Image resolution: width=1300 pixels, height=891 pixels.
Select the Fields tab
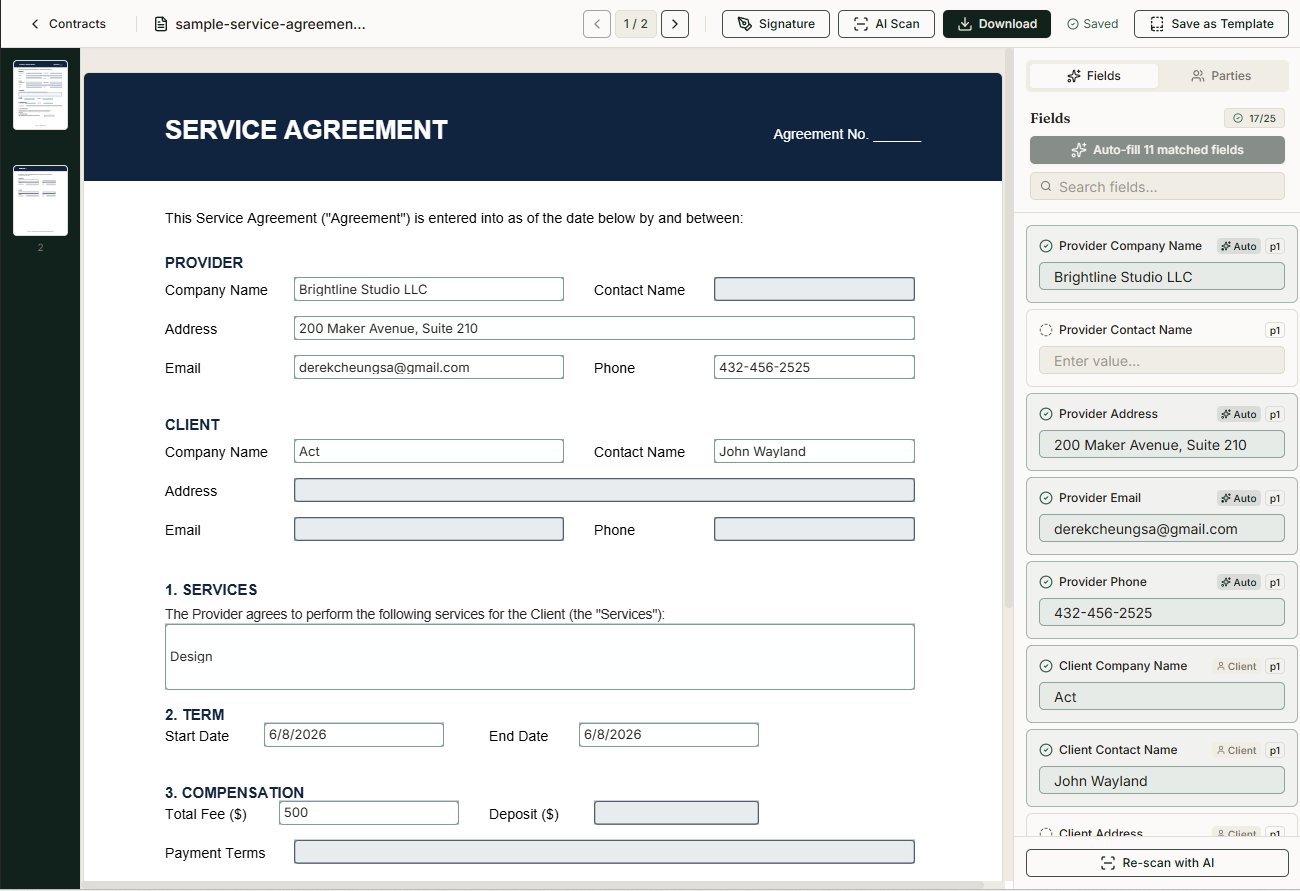click(1094, 76)
